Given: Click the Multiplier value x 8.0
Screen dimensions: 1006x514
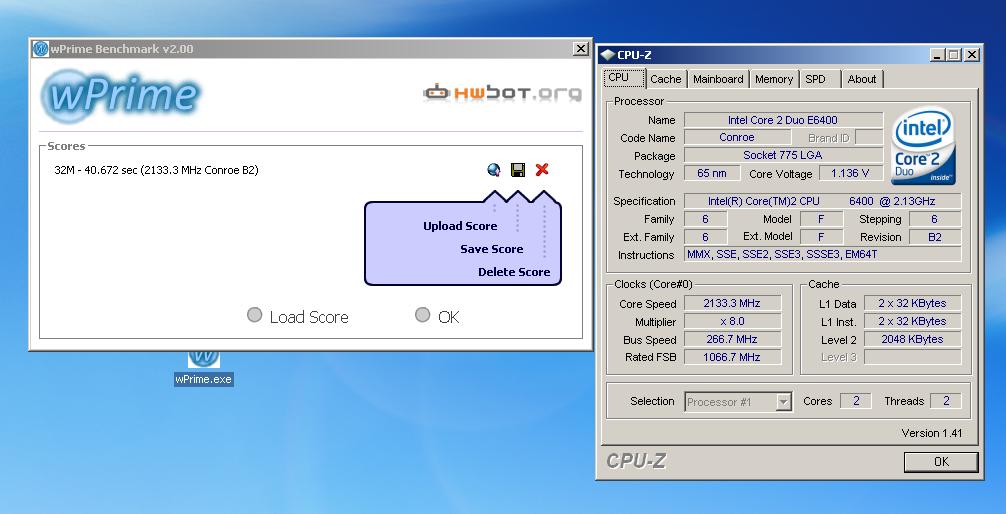Looking at the screenshot, I should click(x=733, y=321).
